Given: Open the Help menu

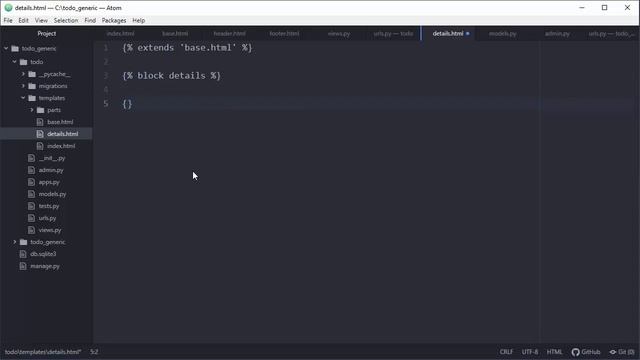Looking at the screenshot, I should [139, 20].
